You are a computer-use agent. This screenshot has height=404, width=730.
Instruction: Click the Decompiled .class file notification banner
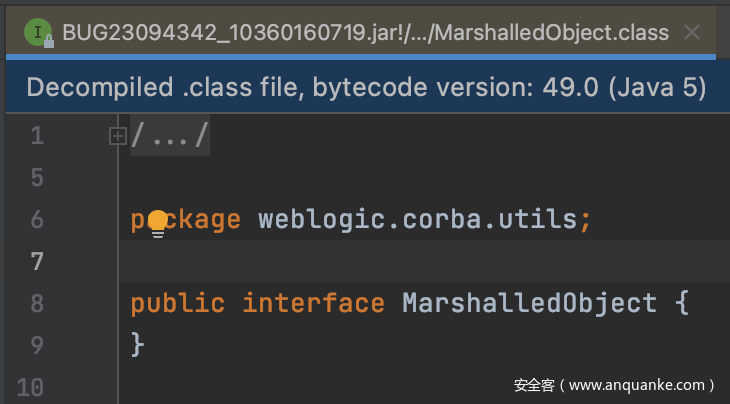click(x=368, y=87)
